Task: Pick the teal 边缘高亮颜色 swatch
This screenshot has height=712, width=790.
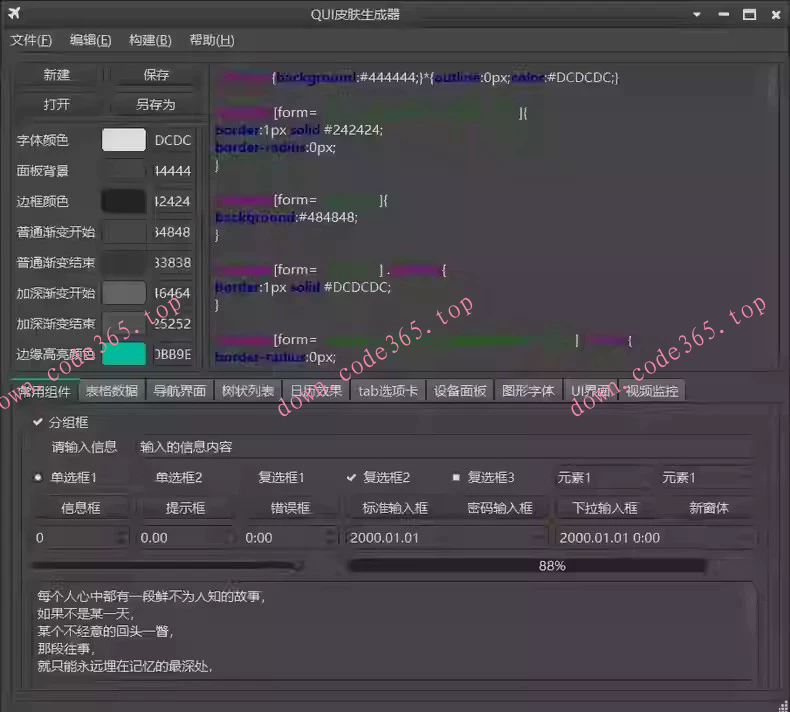Action: point(124,354)
